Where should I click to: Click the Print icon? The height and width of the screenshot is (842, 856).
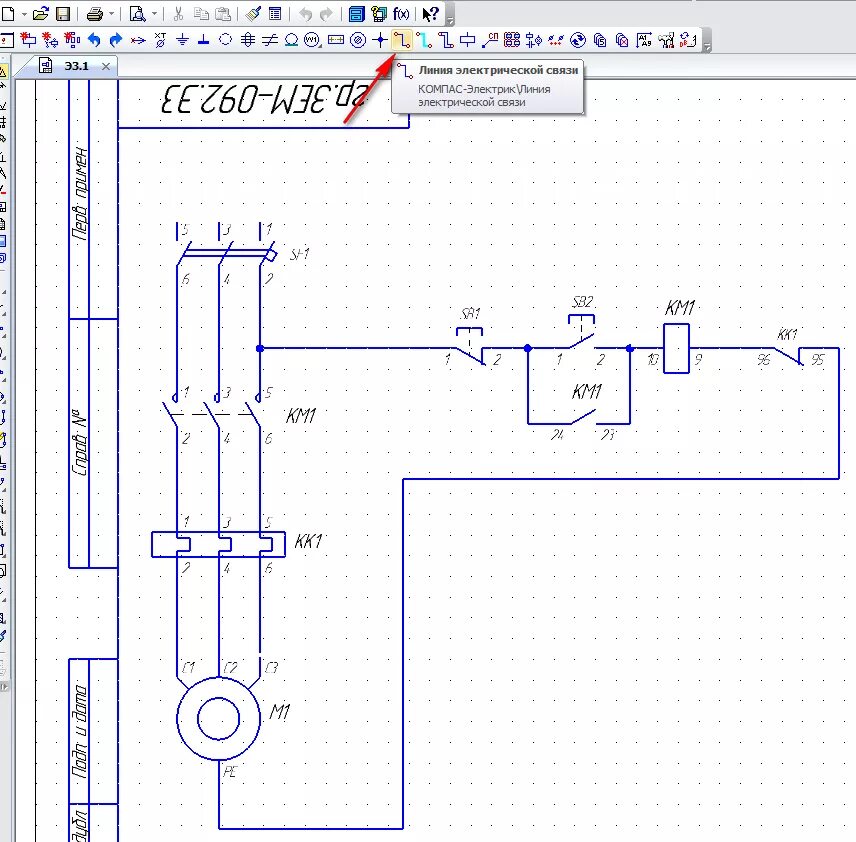[x=95, y=14]
